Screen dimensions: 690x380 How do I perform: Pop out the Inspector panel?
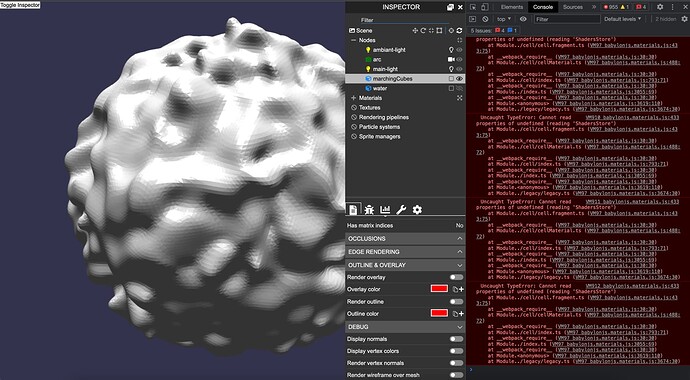[450, 7]
